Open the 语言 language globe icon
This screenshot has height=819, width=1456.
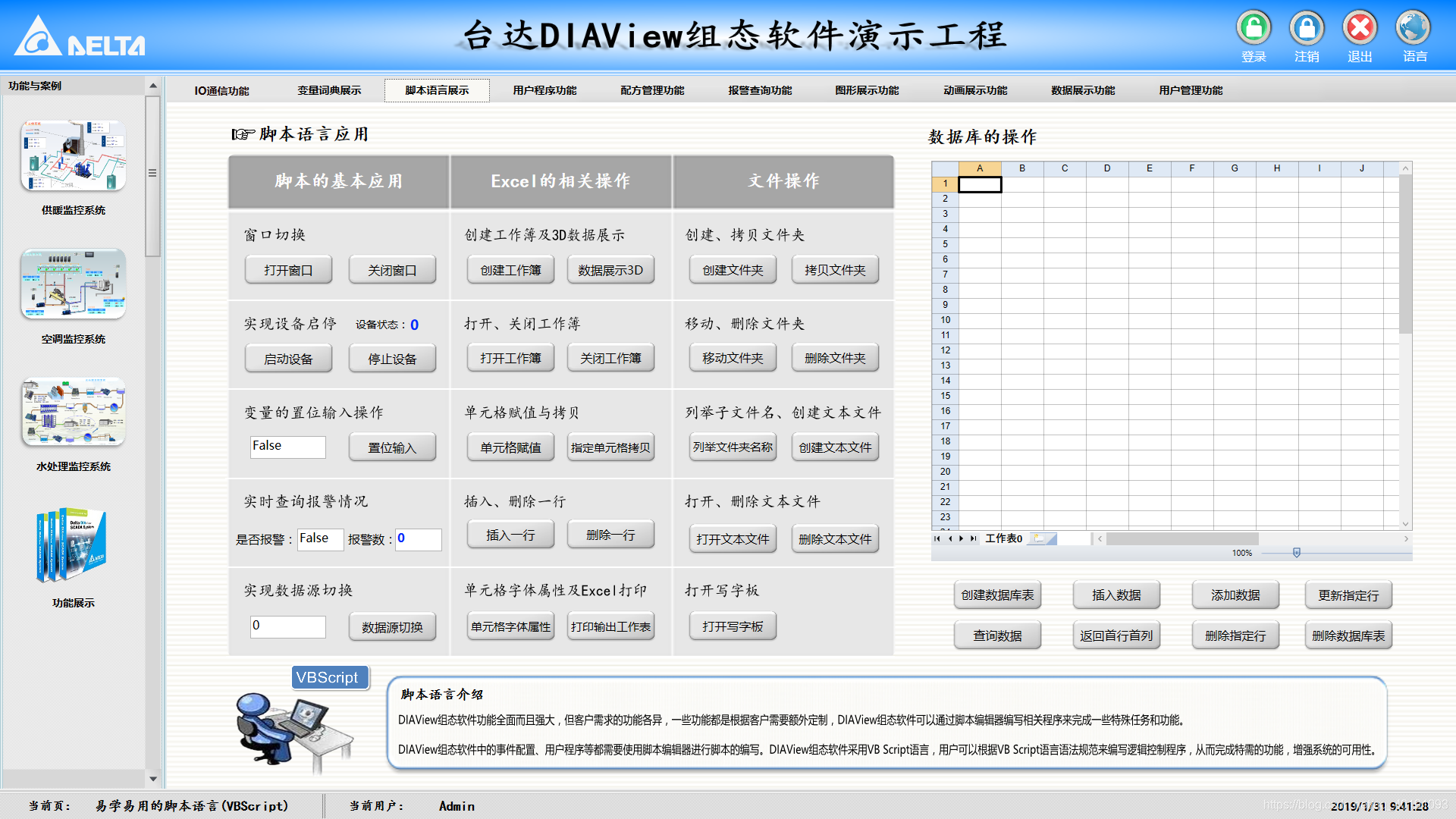1414,27
